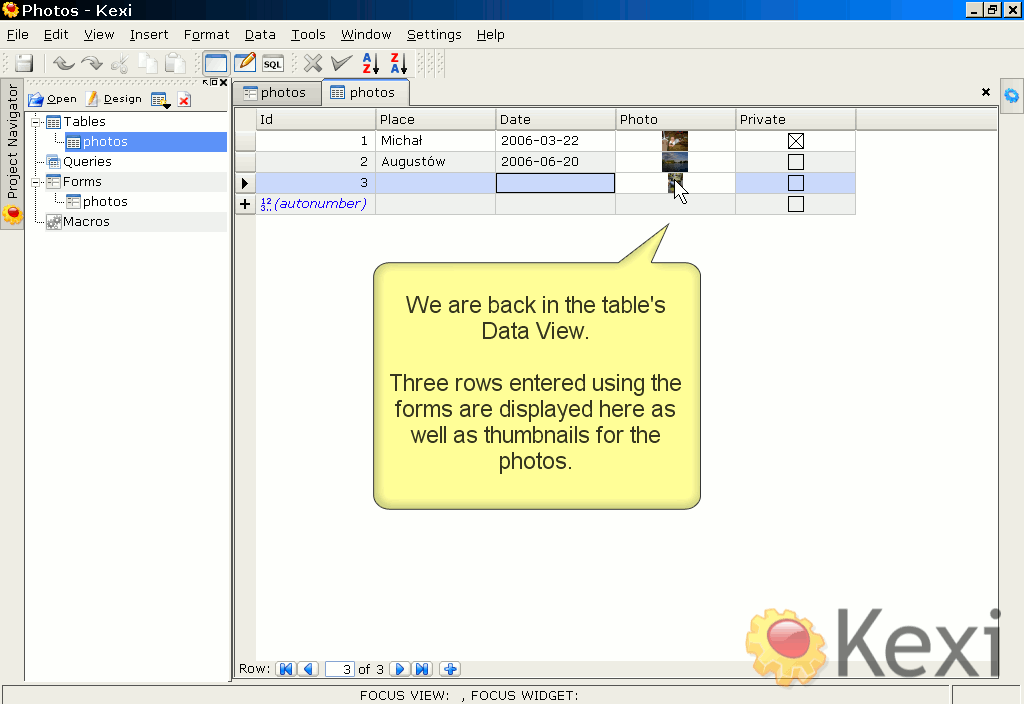This screenshot has width=1024, height=704.
Task: Open create object dropdown in Project Navigator
Action: [160, 99]
